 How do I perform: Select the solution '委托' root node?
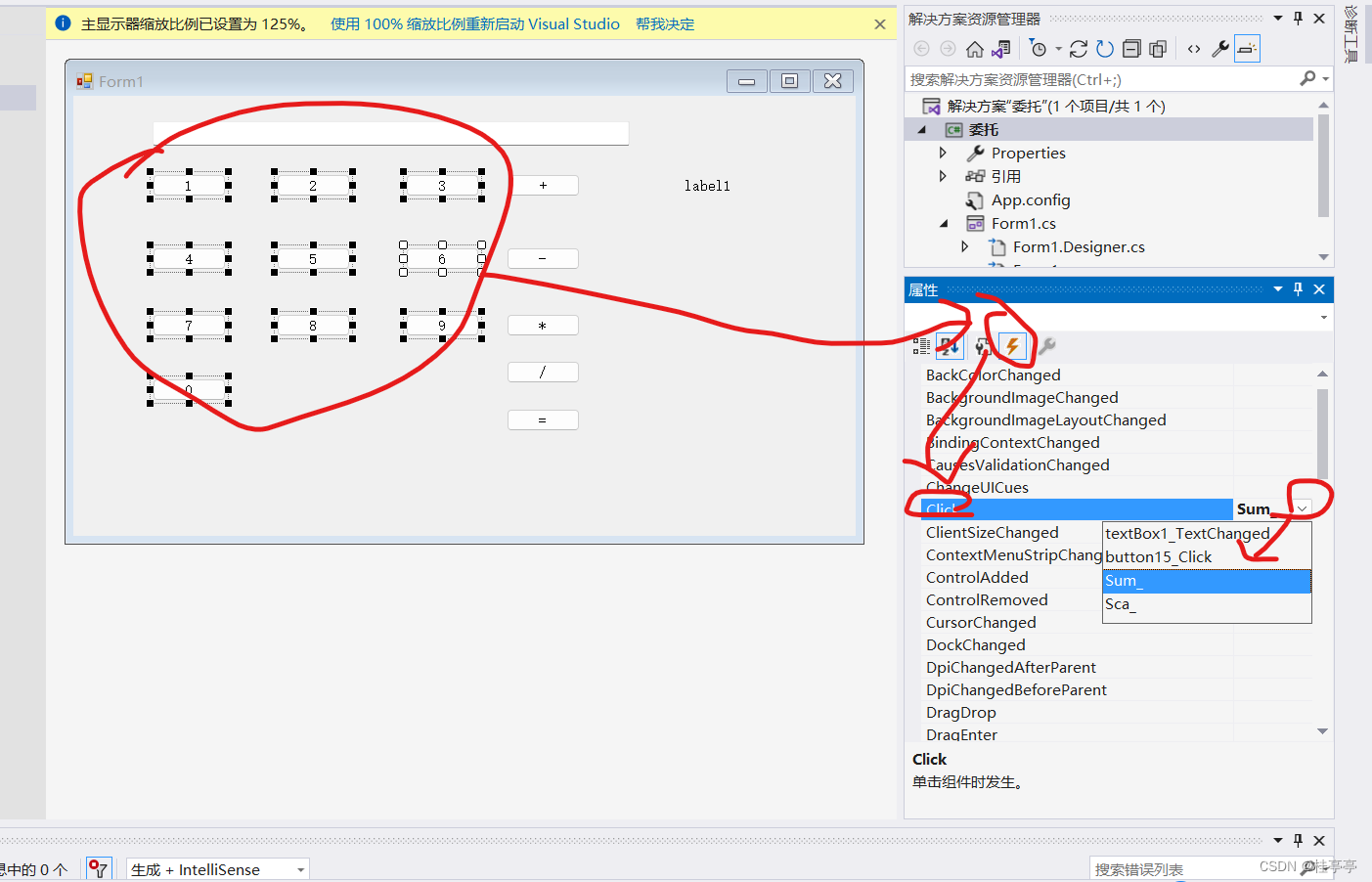(1056, 106)
